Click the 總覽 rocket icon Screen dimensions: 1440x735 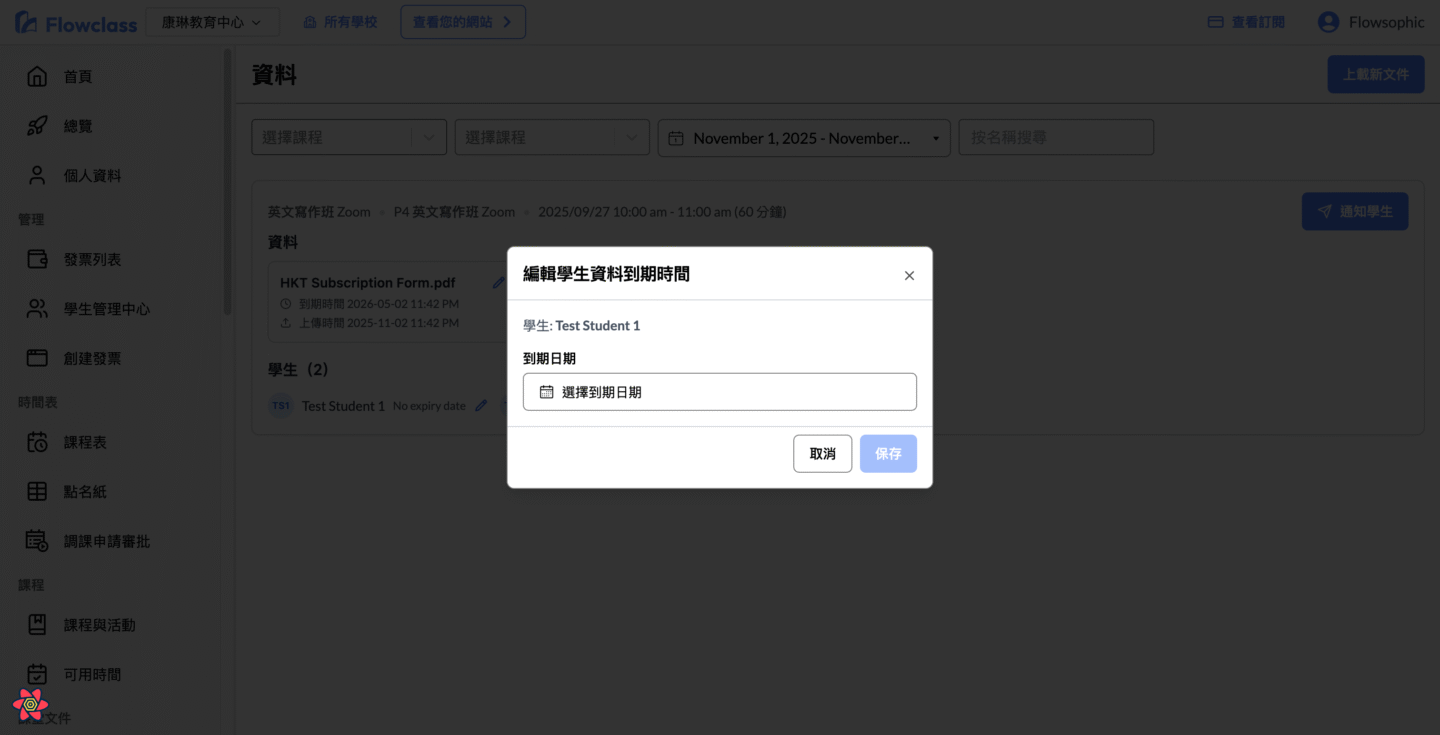pyautogui.click(x=37, y=126)
